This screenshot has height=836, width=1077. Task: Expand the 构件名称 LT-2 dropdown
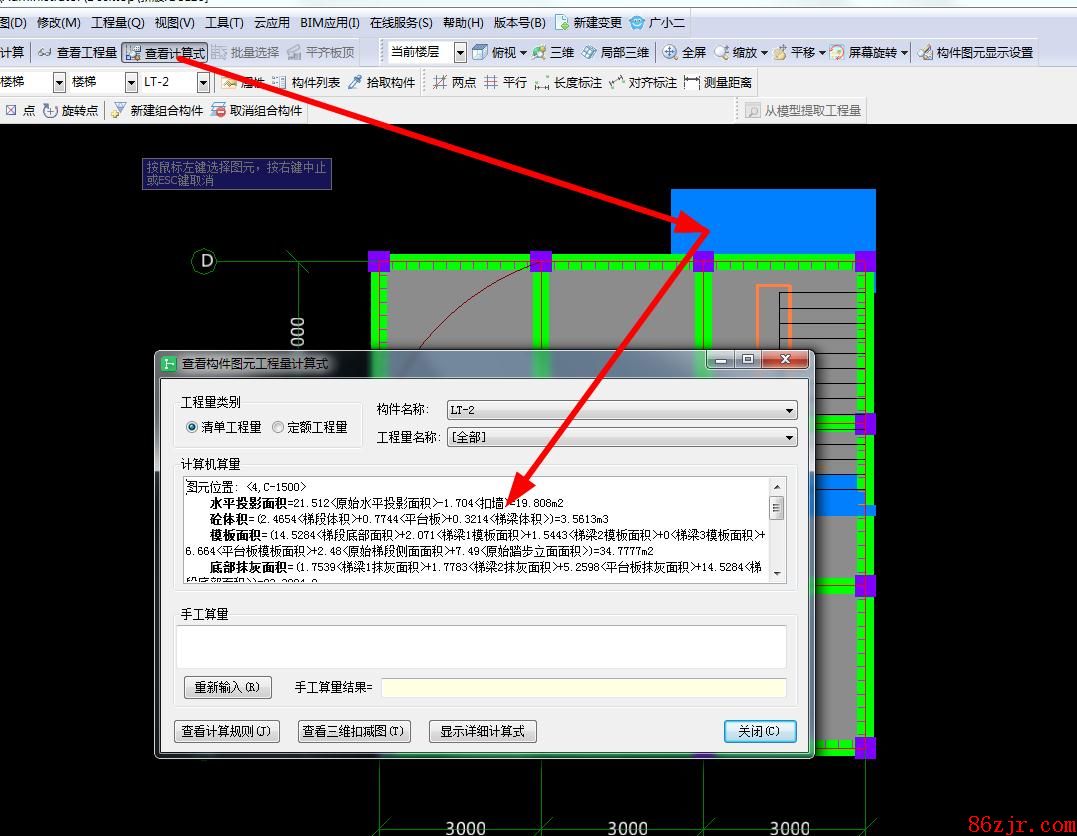coord(790,410)
